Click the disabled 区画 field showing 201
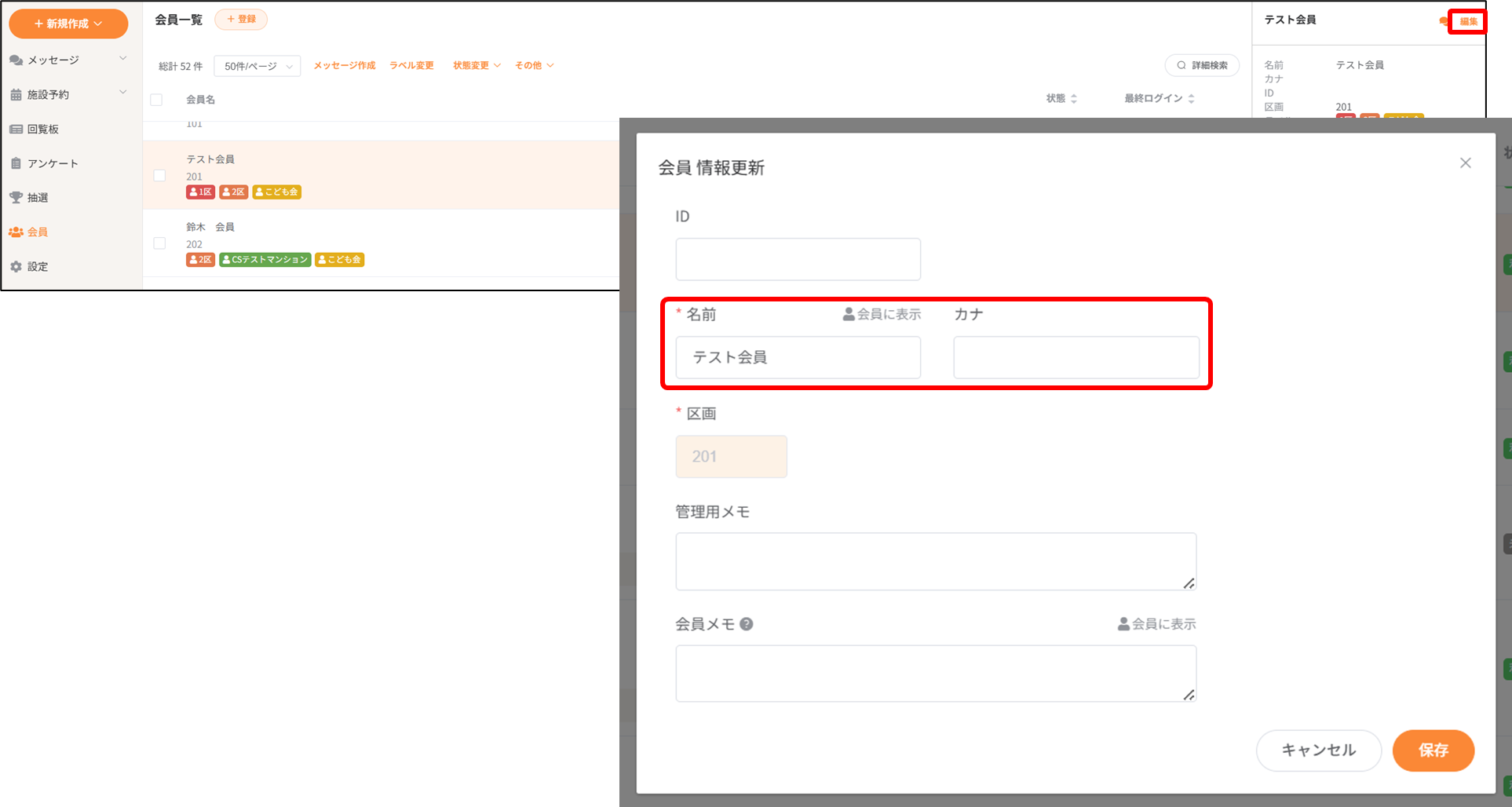 (732, 456)
